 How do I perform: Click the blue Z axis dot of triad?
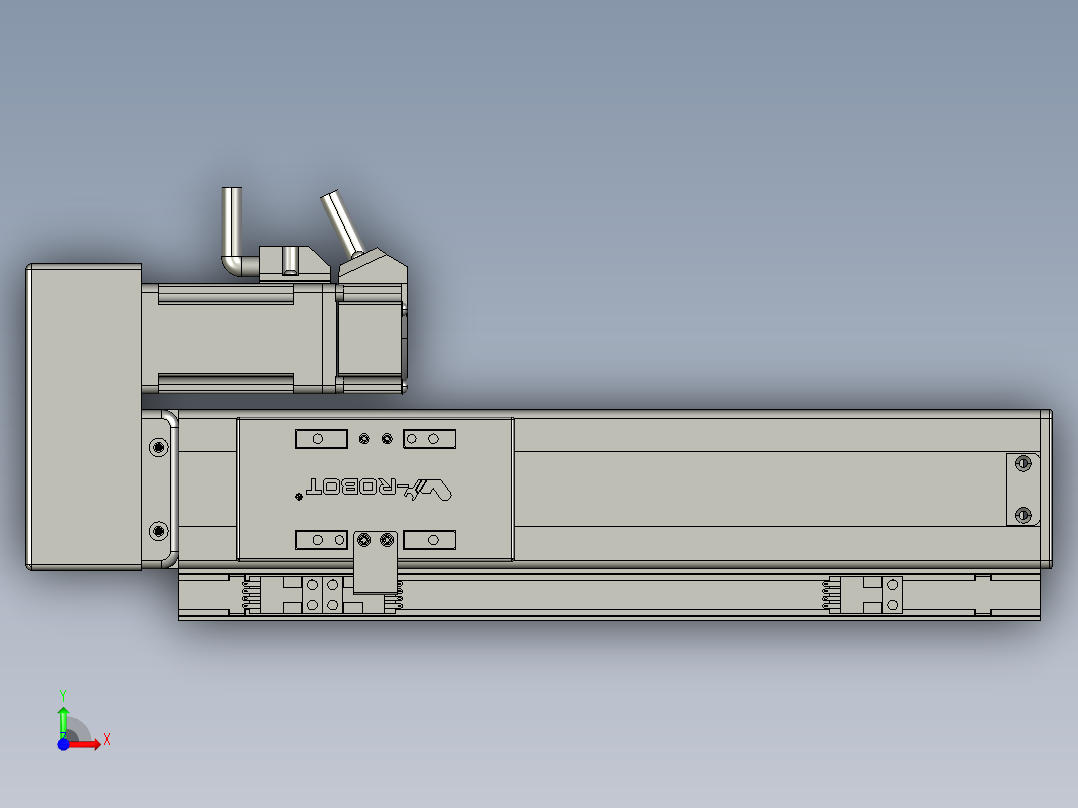[x=63, y=744]
